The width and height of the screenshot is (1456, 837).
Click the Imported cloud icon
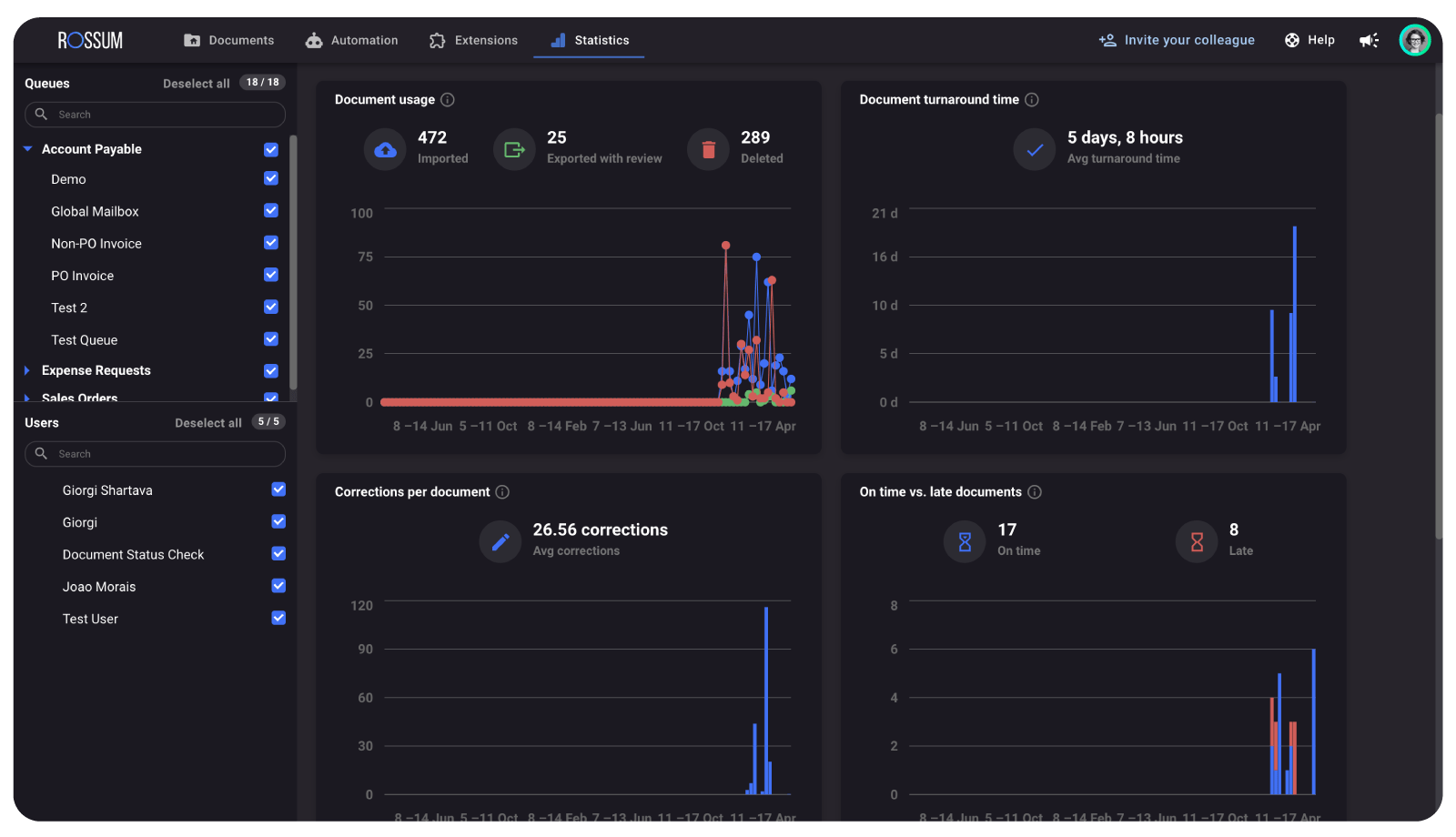click(x=385, y=148)
